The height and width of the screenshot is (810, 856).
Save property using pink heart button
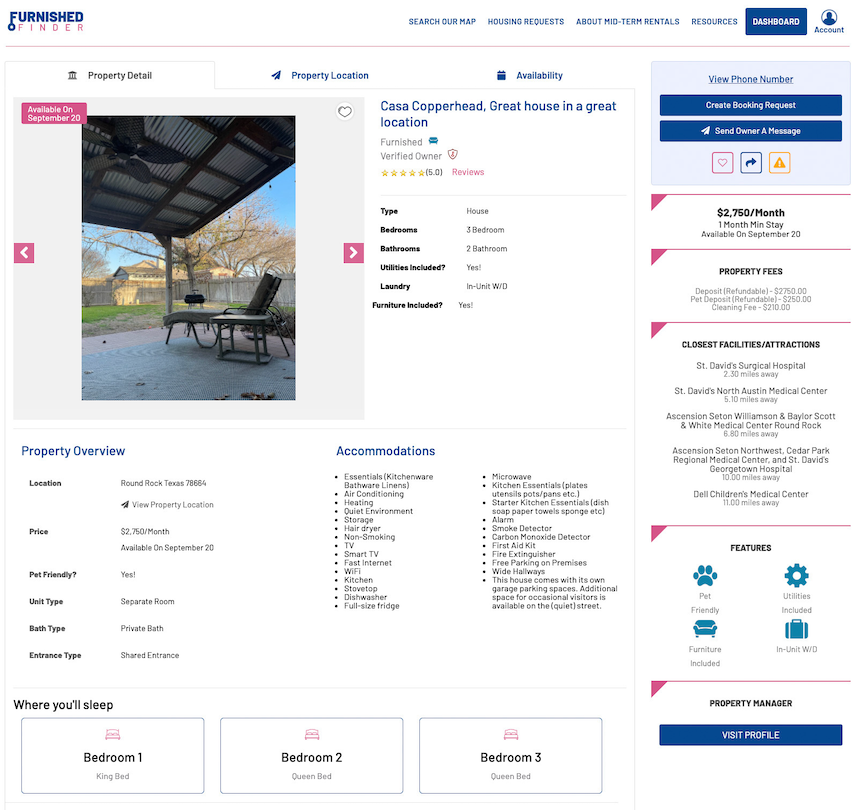(x=722, y=163)
